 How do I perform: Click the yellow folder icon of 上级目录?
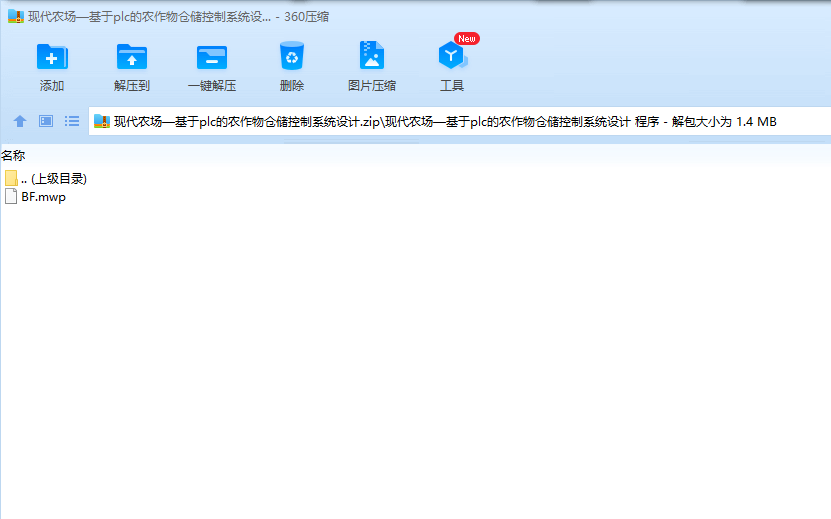(11, 178)
